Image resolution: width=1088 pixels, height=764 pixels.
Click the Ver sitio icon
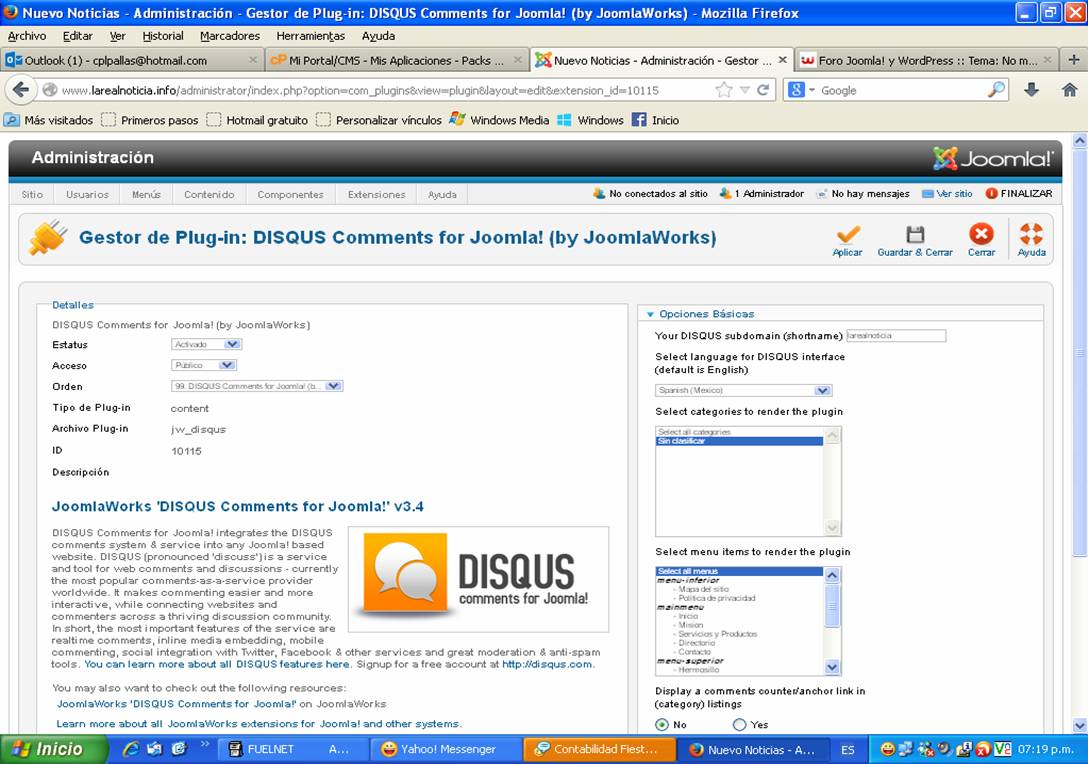(928, 194)
